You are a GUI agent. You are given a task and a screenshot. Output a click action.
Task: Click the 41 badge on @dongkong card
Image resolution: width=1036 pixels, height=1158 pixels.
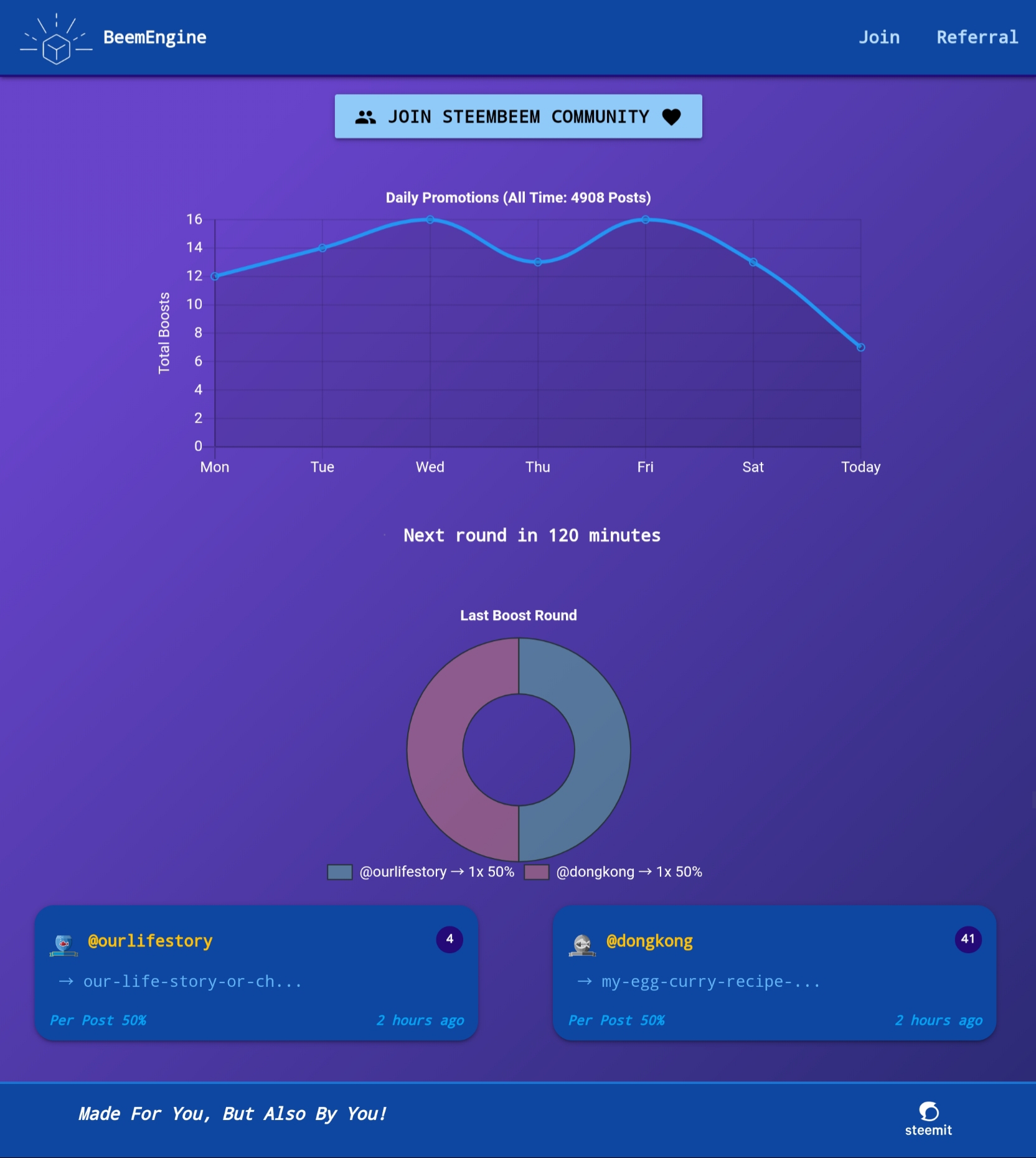pos(968,939)
